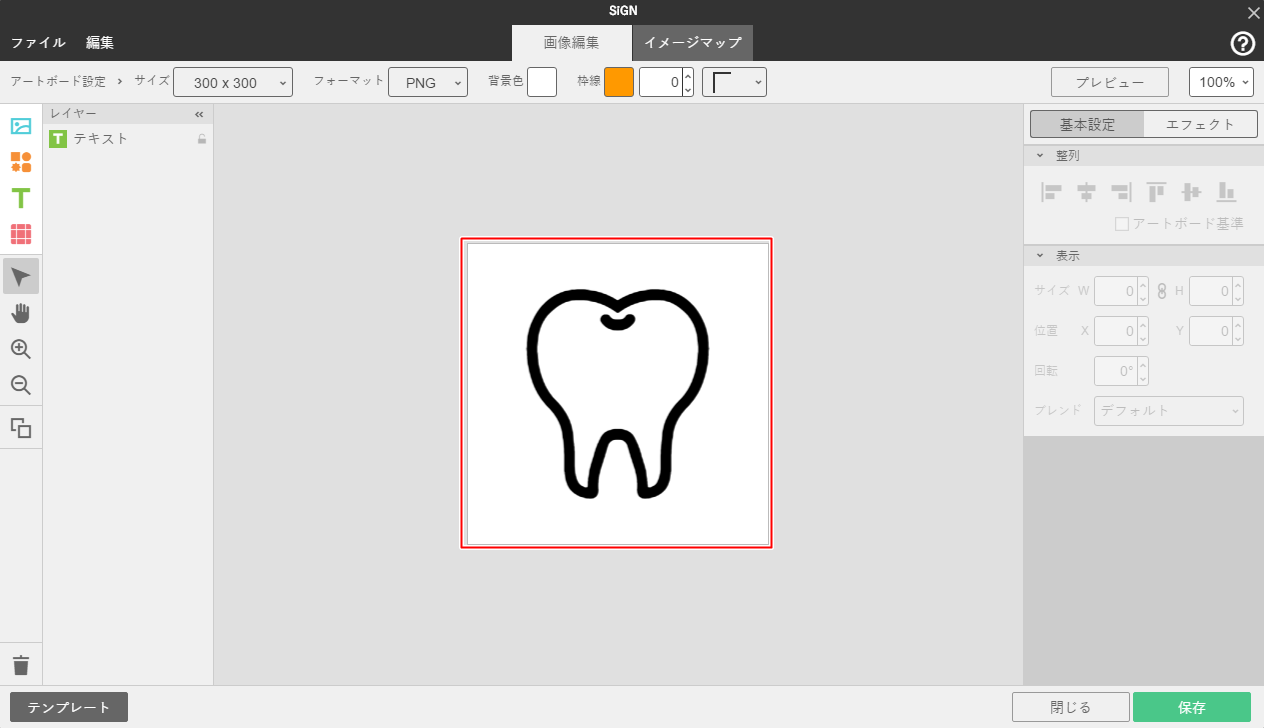Switch to イメージマップ tab
1264x728 pixels.
(693, 43)
